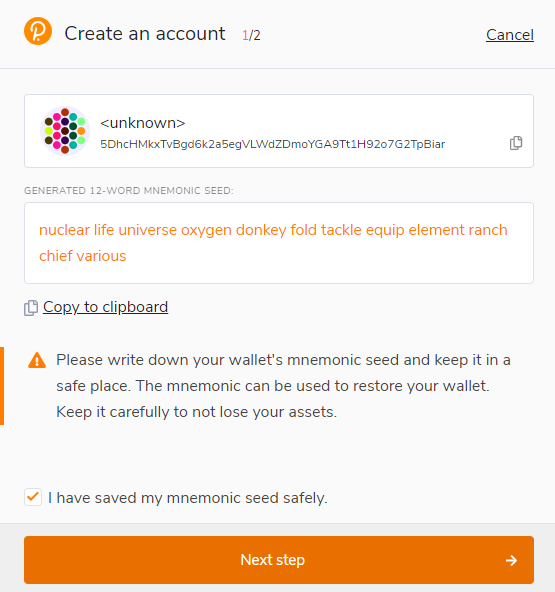The height and width of the screenshot is (592, 555).
Task: Click the <unknown> account name
Action: [143, 123]
